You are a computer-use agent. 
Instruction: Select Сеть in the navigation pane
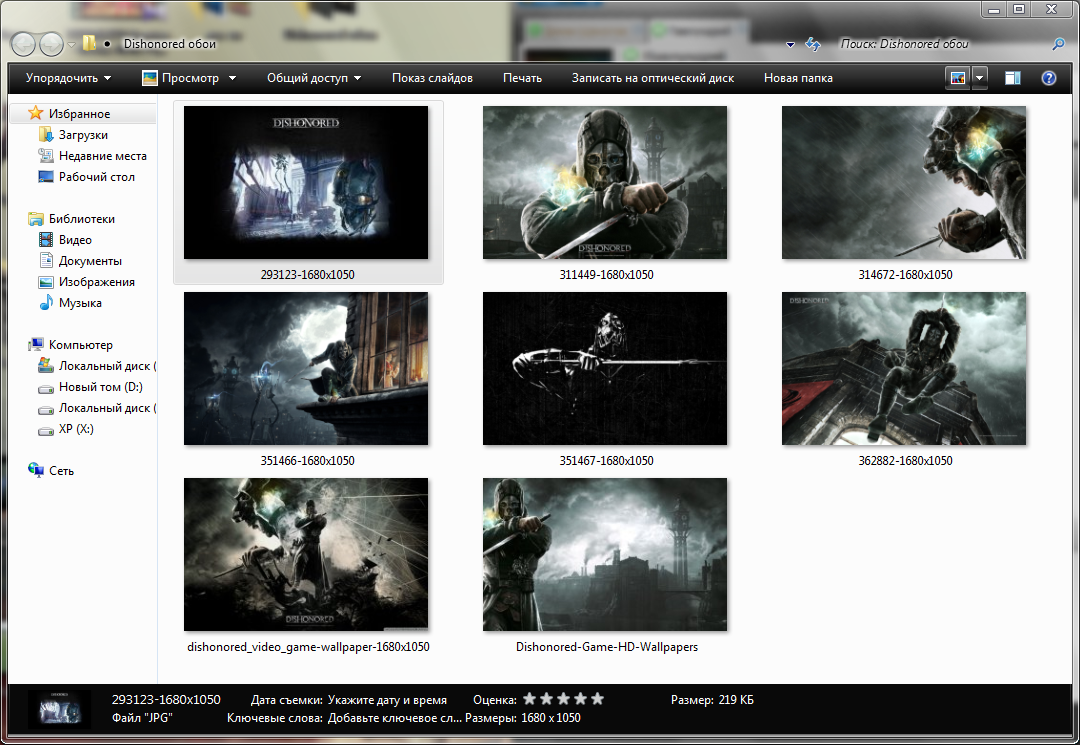[x=61, y=471]
